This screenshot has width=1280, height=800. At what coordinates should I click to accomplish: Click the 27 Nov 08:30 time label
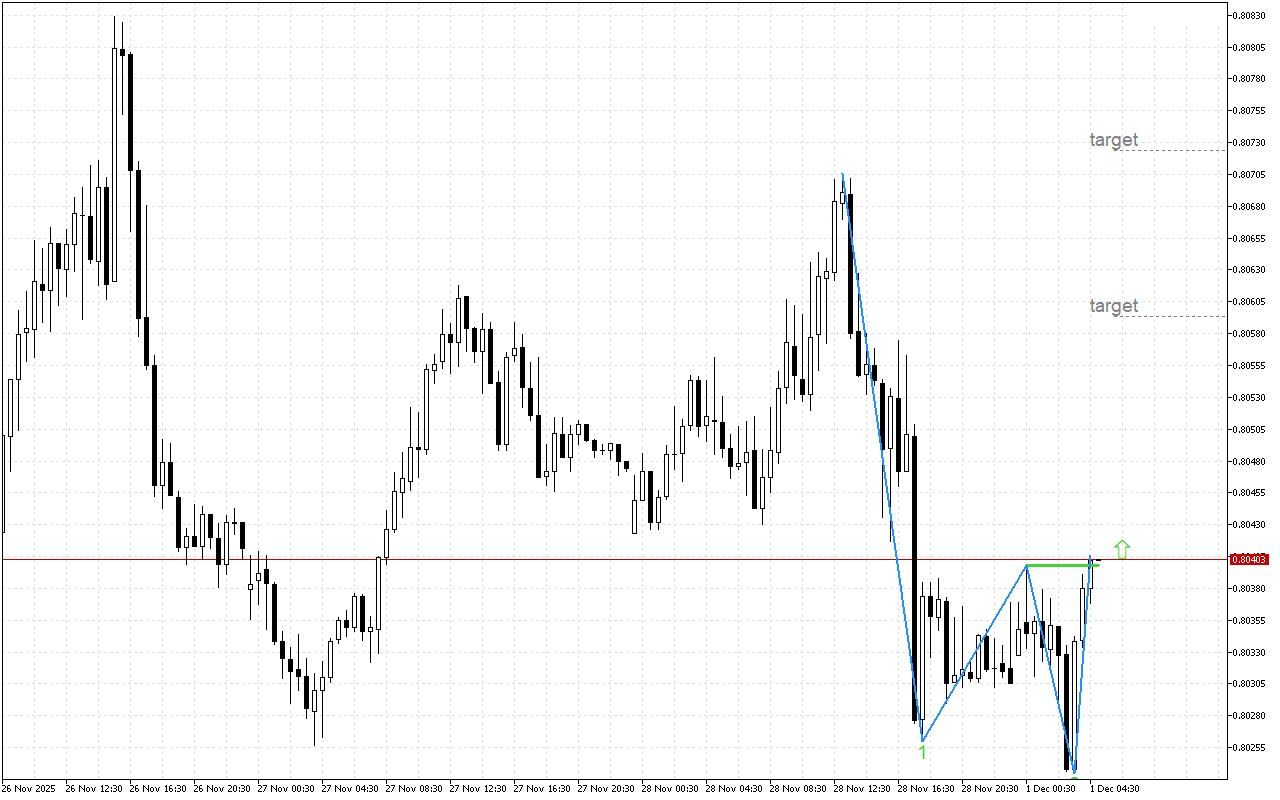pos(415,788)
